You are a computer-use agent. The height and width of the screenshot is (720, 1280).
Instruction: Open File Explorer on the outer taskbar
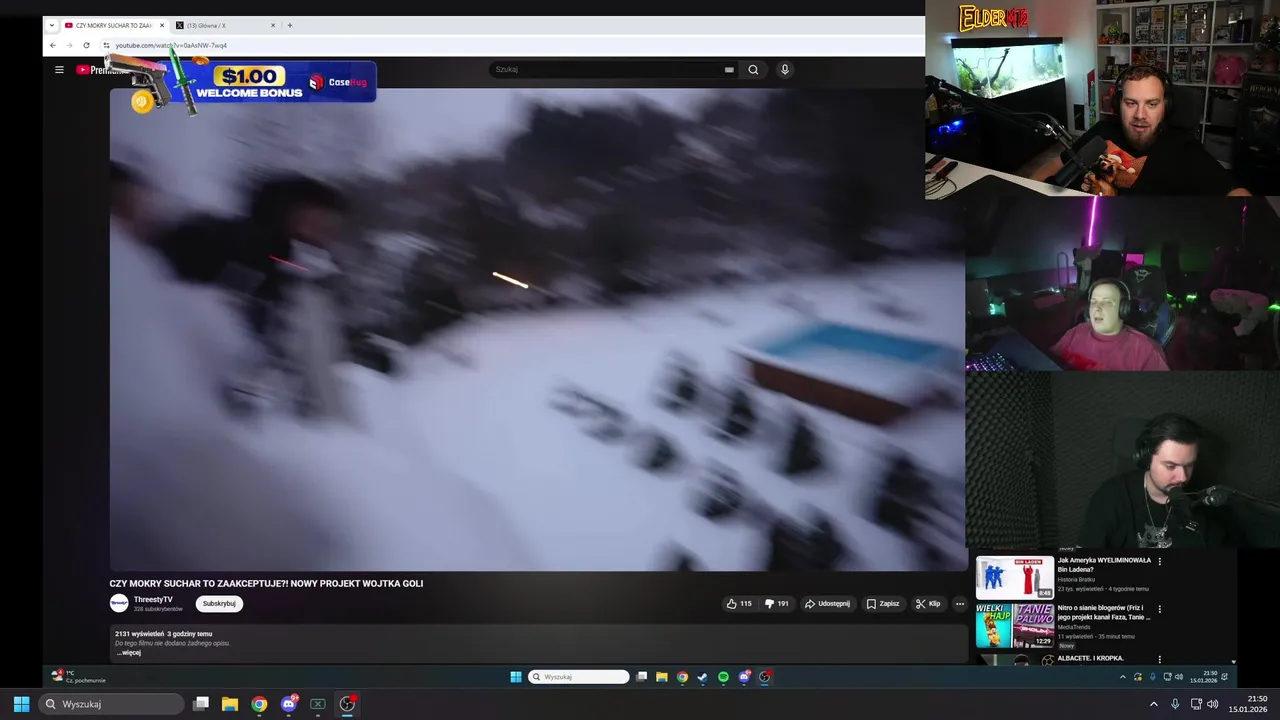[230, 704]
